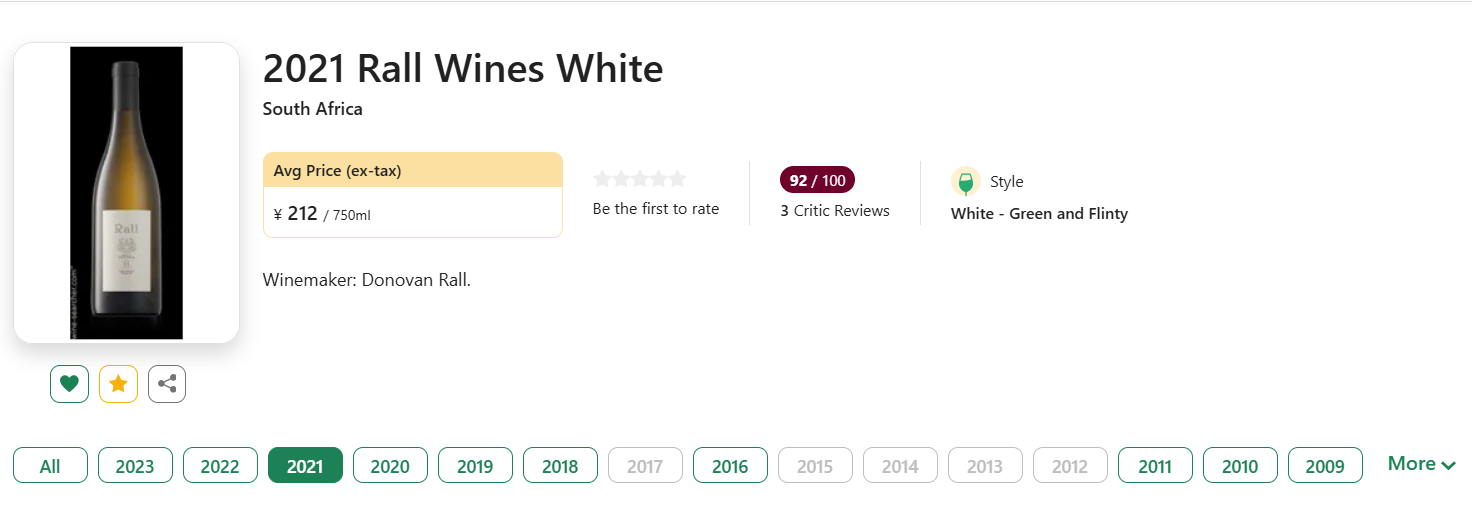The height and width of the screenshot is (513, 1472).
Task: Click the Rall wine bottle thumbnail
Action: (x=126, y=193)
